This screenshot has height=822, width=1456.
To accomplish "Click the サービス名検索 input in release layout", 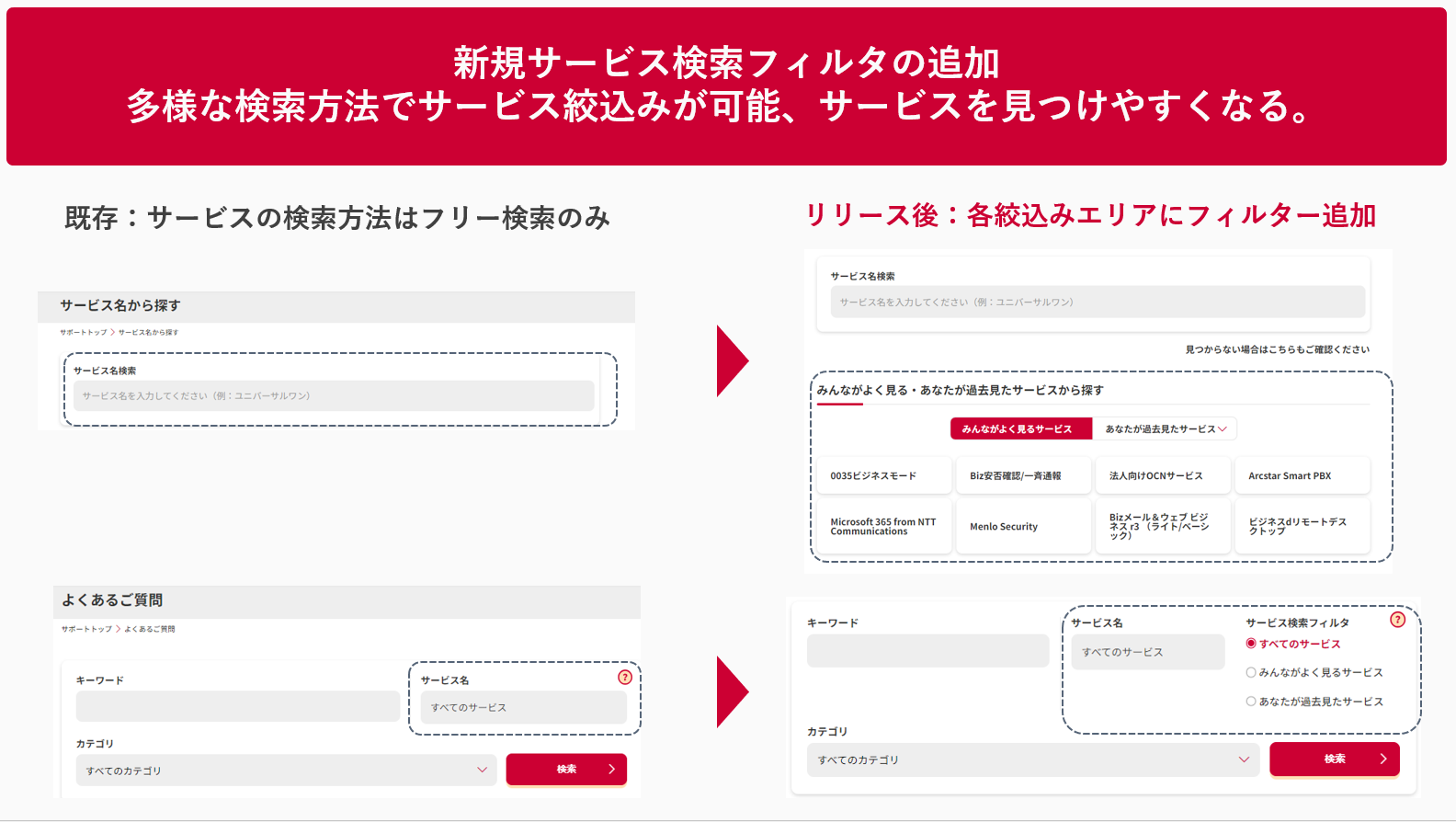I will [1098, 302].
